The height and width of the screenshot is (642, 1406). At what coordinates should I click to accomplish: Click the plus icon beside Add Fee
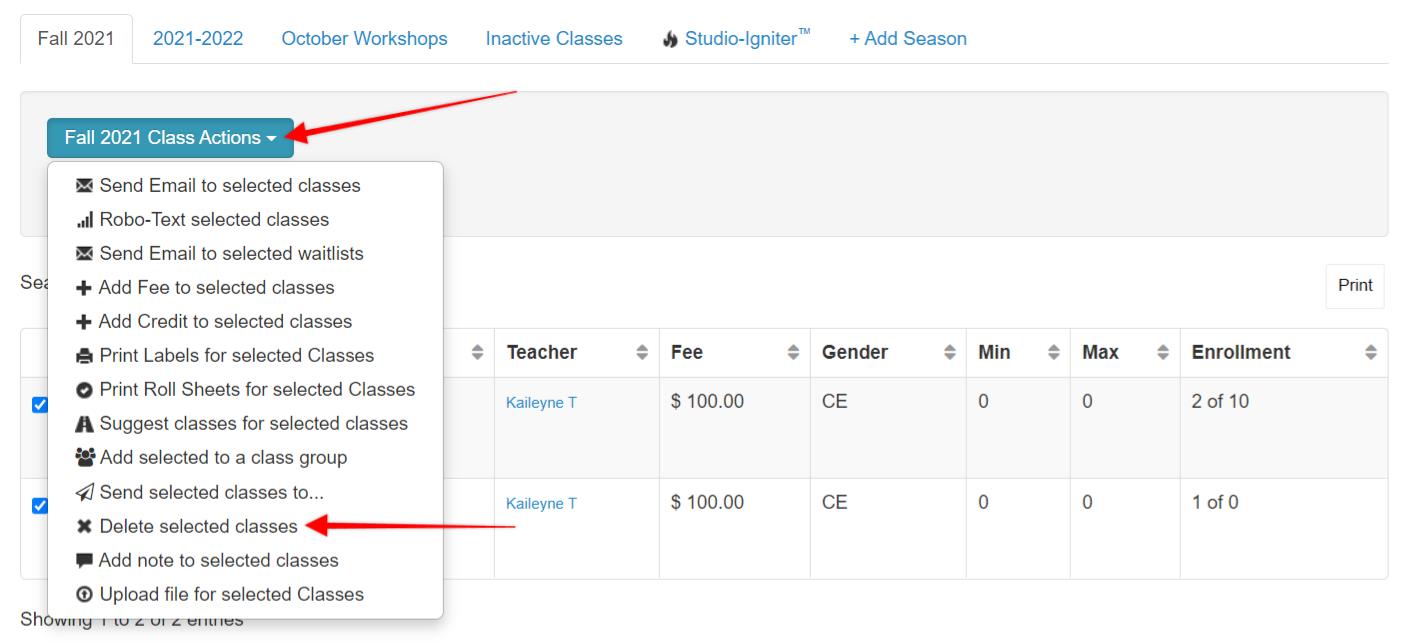point(84,288)
